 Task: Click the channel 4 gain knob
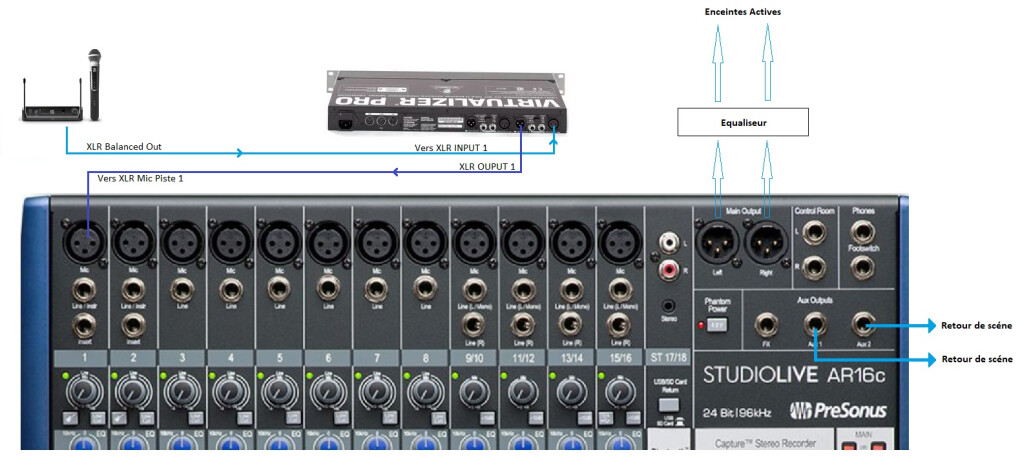(x=230, y=392)
